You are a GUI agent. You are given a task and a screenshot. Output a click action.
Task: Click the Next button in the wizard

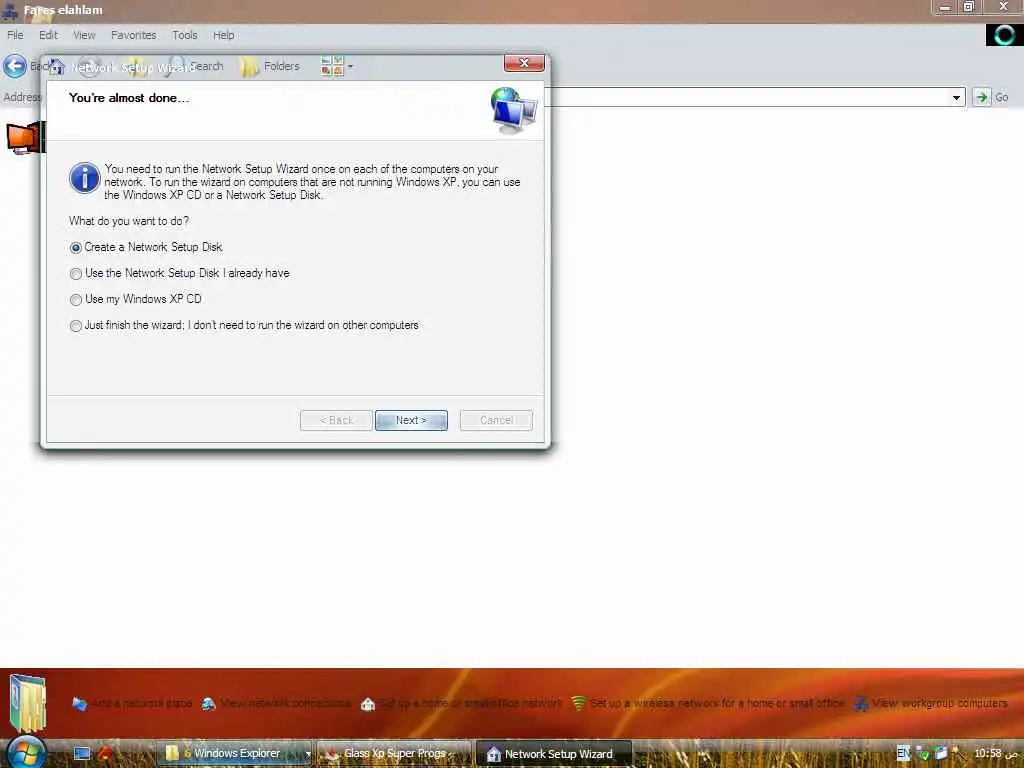tap(411, 420)
